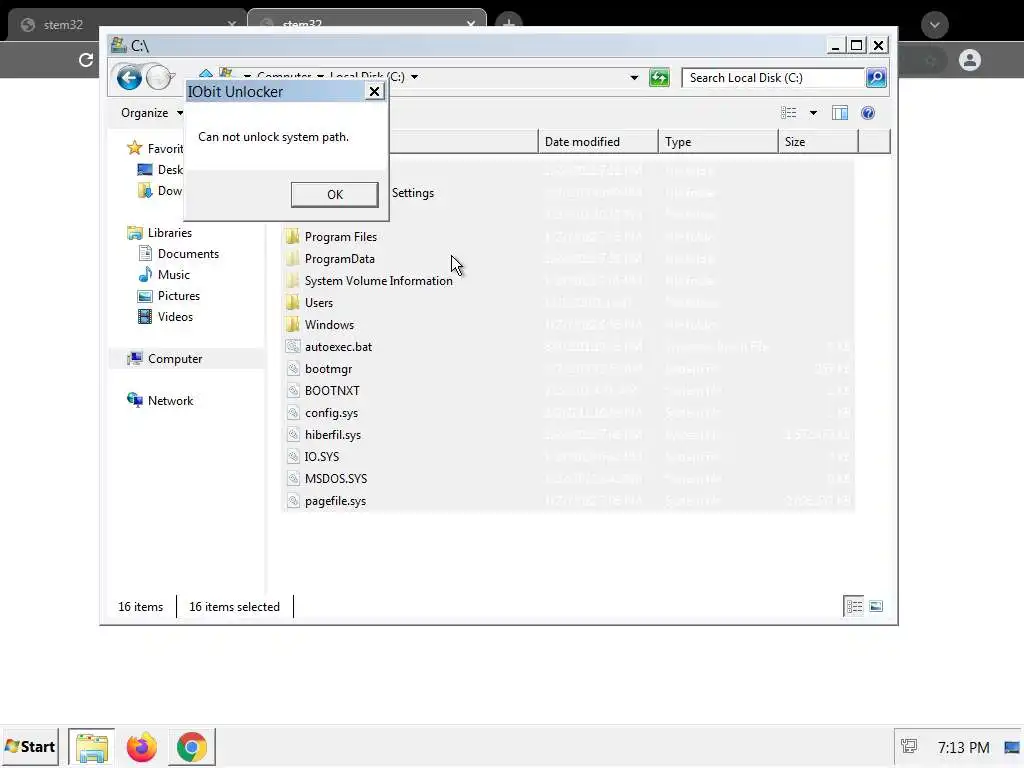Open the view options dropdown arrow
This screenshot has height=768, width=1024.
tap(813, 113)
